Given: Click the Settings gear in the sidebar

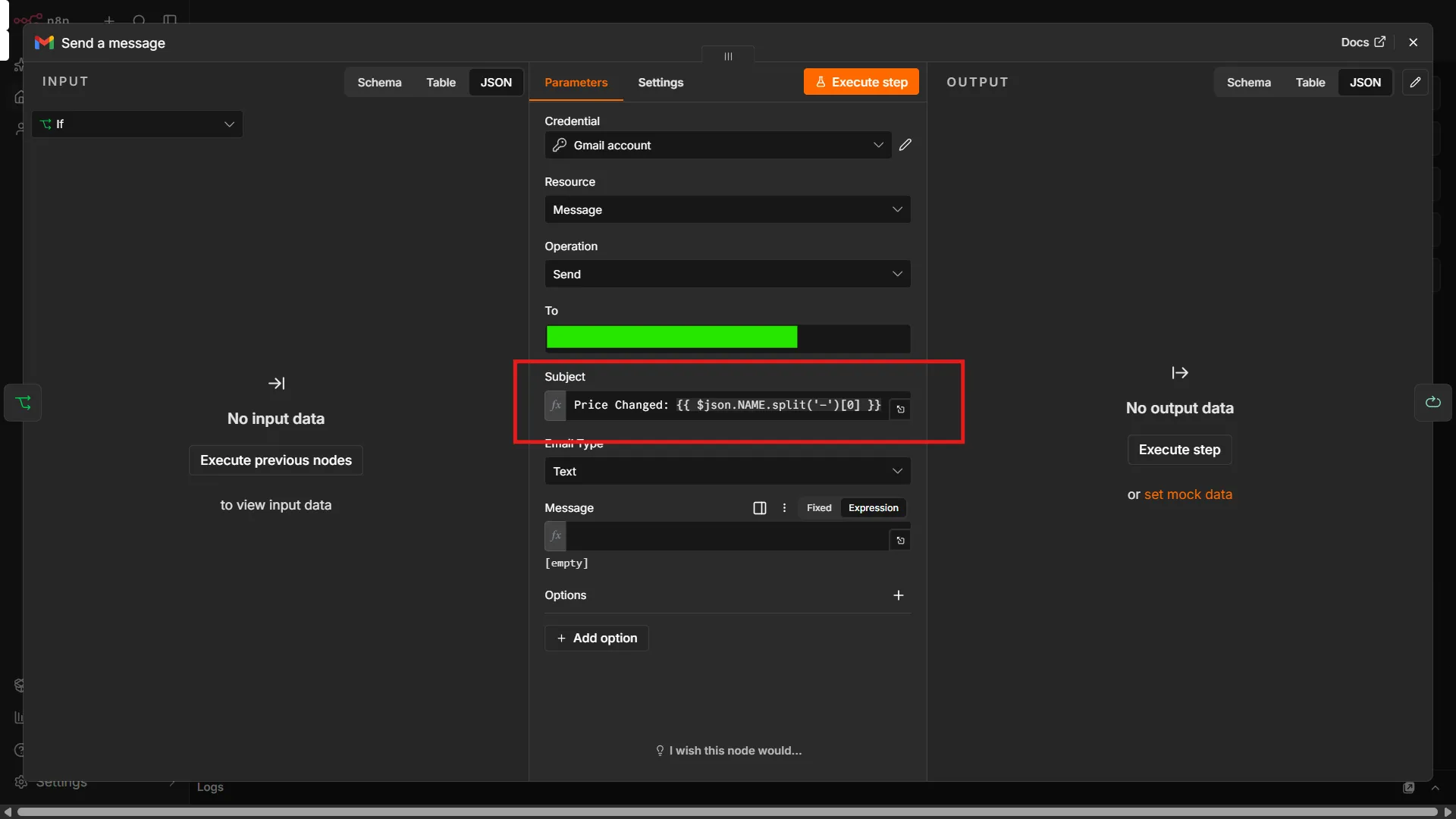Looking at the screenshot, I should (21, 782).
